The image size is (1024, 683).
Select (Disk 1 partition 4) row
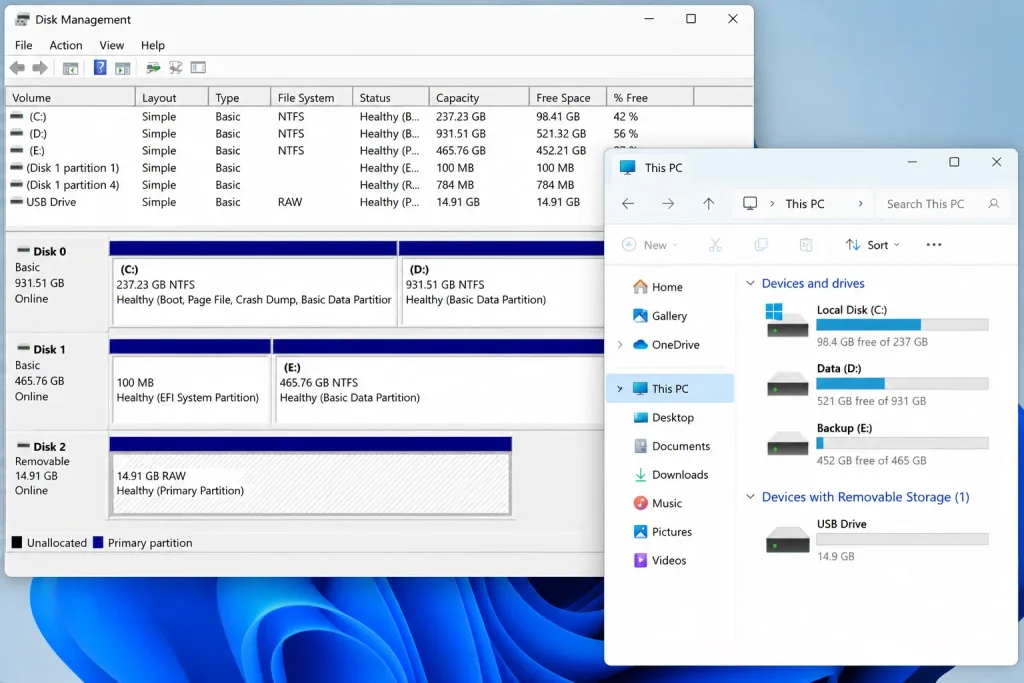pos(306,185)
